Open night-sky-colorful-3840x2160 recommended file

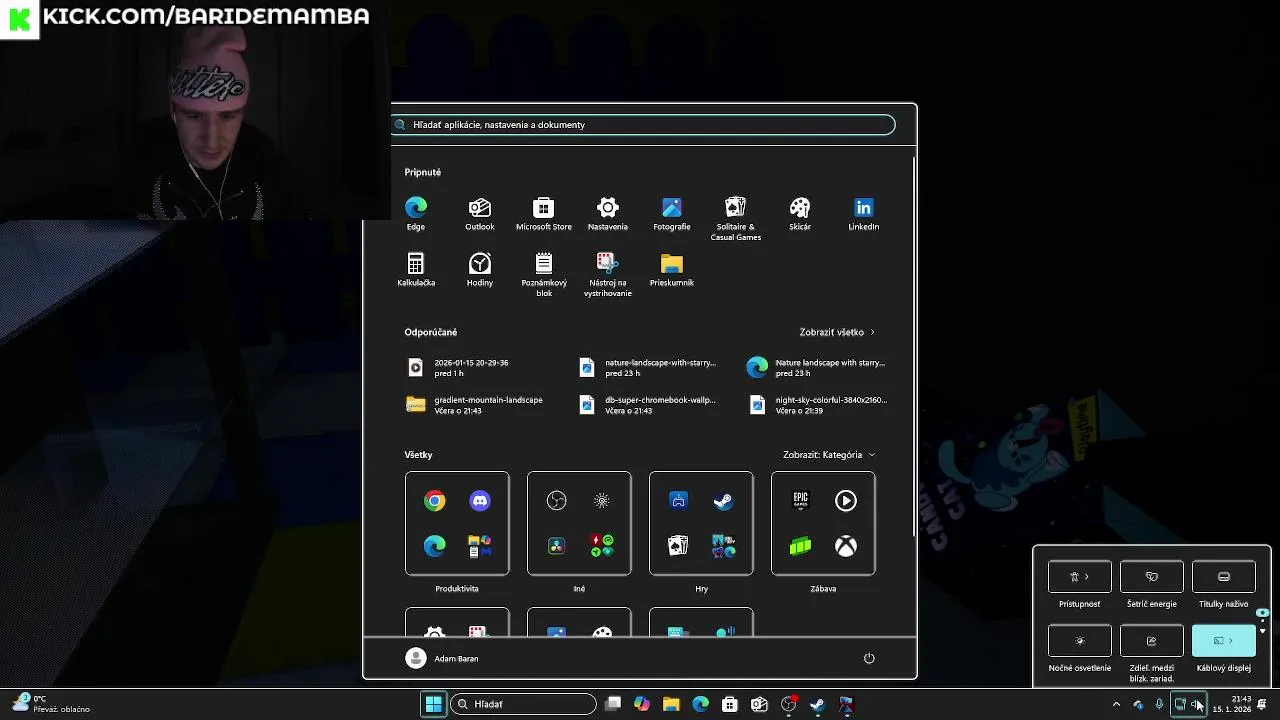tap(818, 405)
